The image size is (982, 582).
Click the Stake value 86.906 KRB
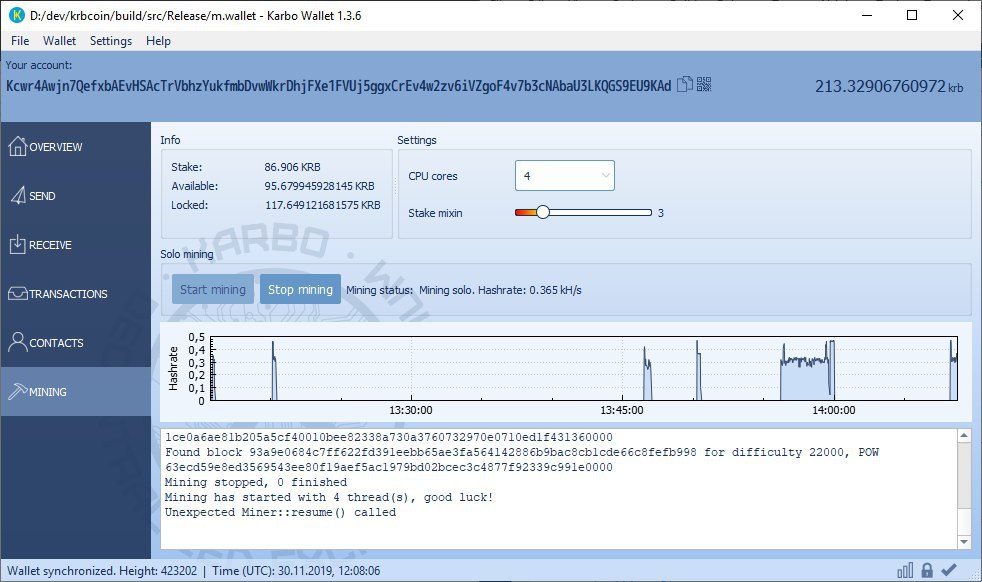coord(292,167)
